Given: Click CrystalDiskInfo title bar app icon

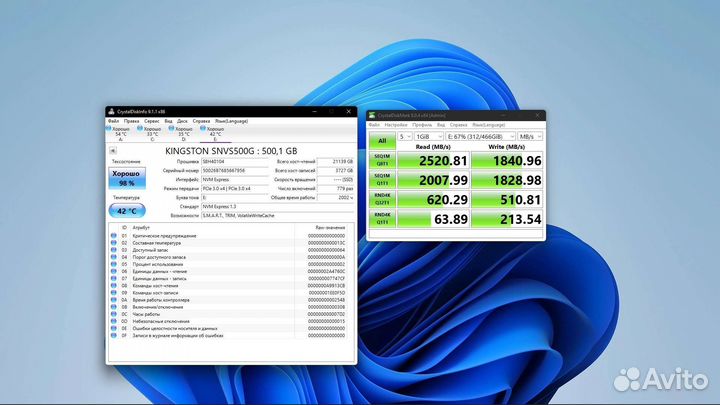Looking at the screenshot, I should coord(111,112).
